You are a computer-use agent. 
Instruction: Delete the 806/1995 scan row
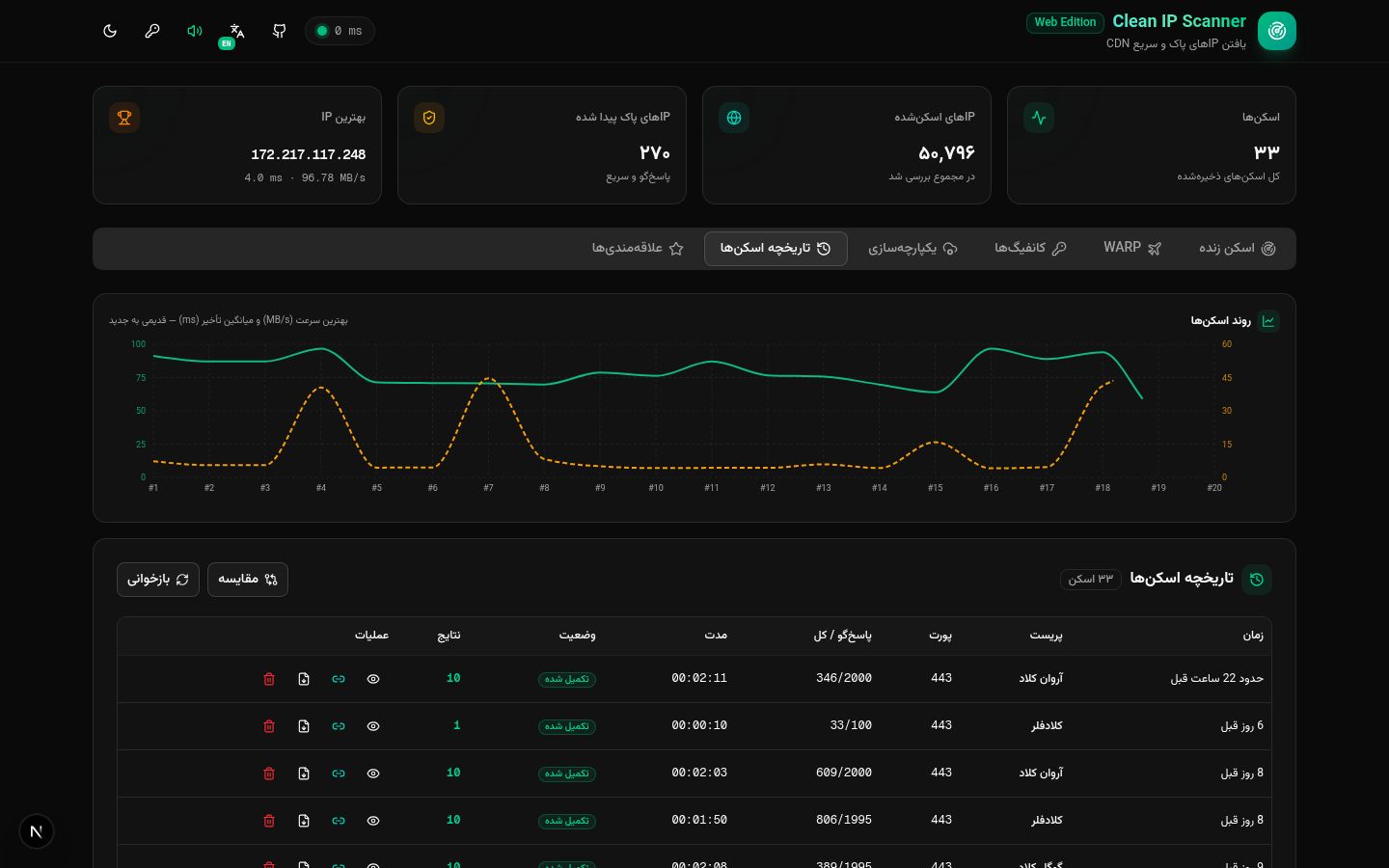click(x=269, y=821)
